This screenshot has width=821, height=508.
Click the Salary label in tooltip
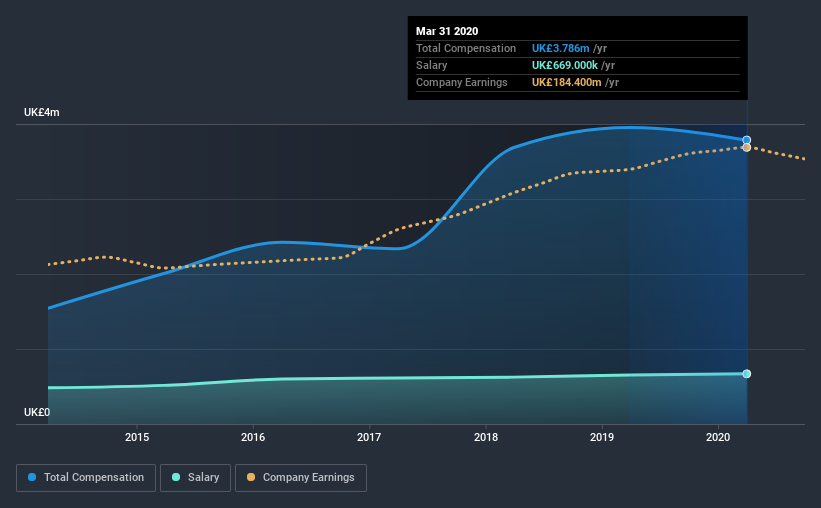click(431, 65)
